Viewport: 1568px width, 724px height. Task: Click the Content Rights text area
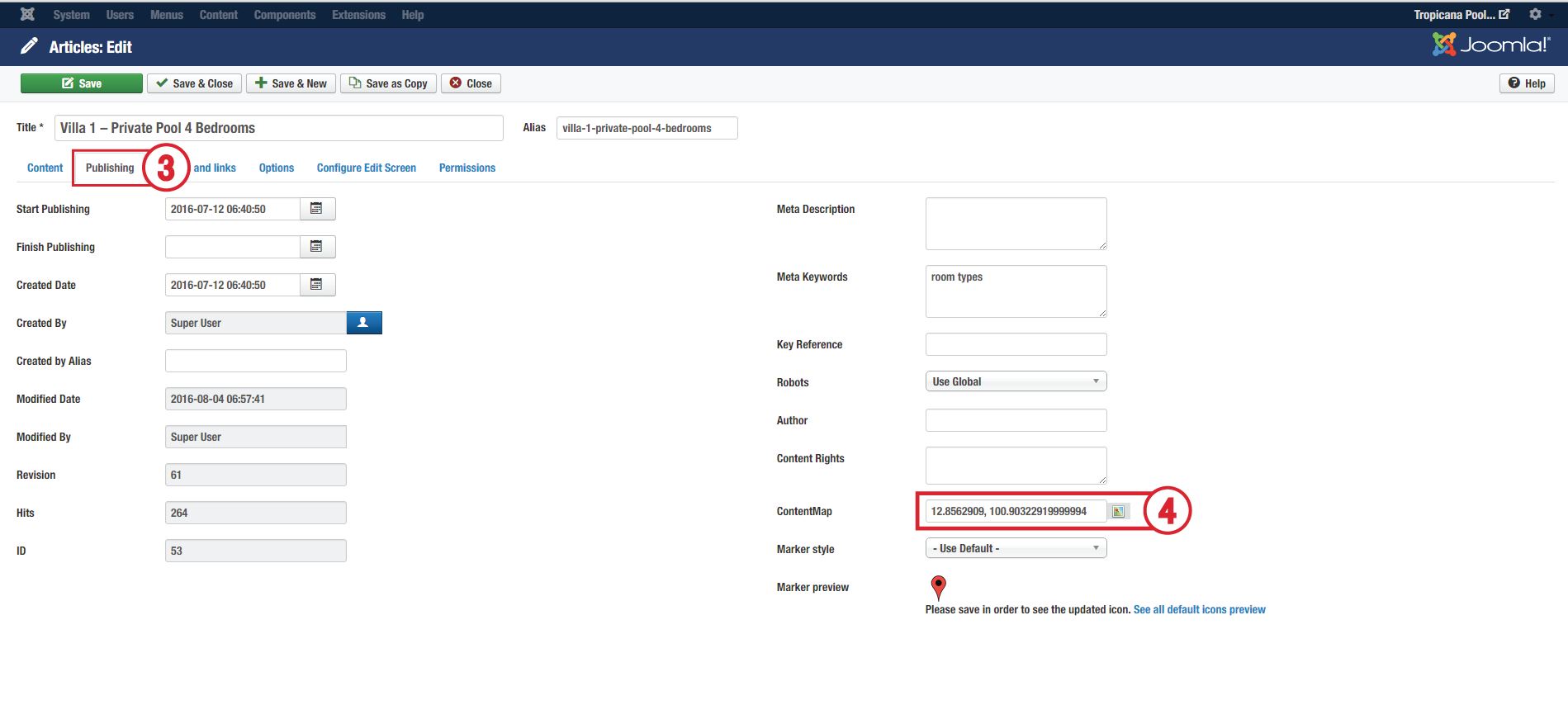[x=1016, y=466]
